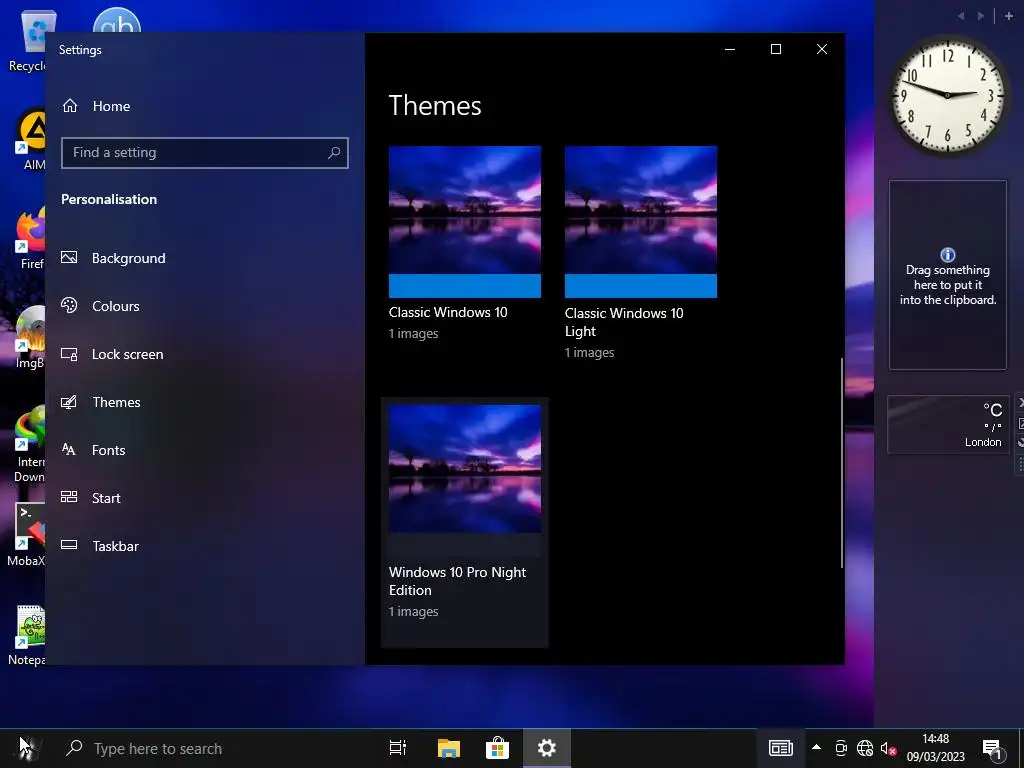
Task: Apply Windows 10 Pro Night Edition theme
Action: pyautogui.click(x=464, y=522)
